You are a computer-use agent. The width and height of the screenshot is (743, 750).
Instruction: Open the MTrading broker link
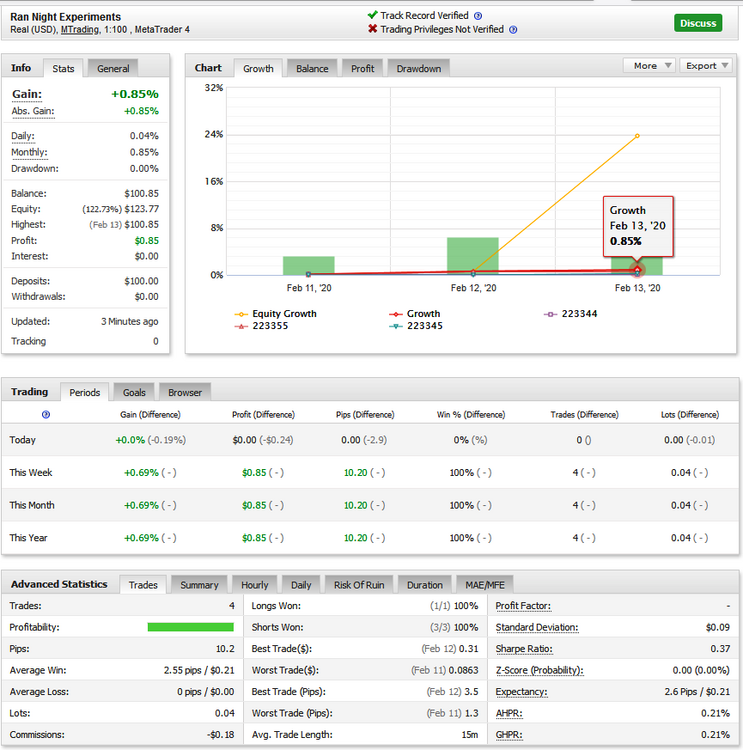click(79, 30)
